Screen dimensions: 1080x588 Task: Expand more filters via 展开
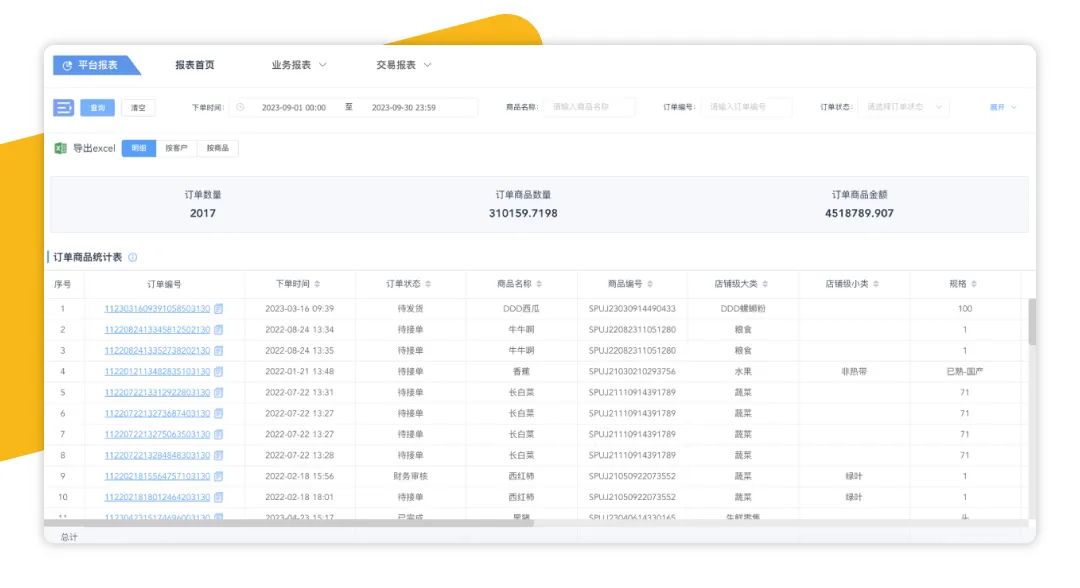[1003, 107]
